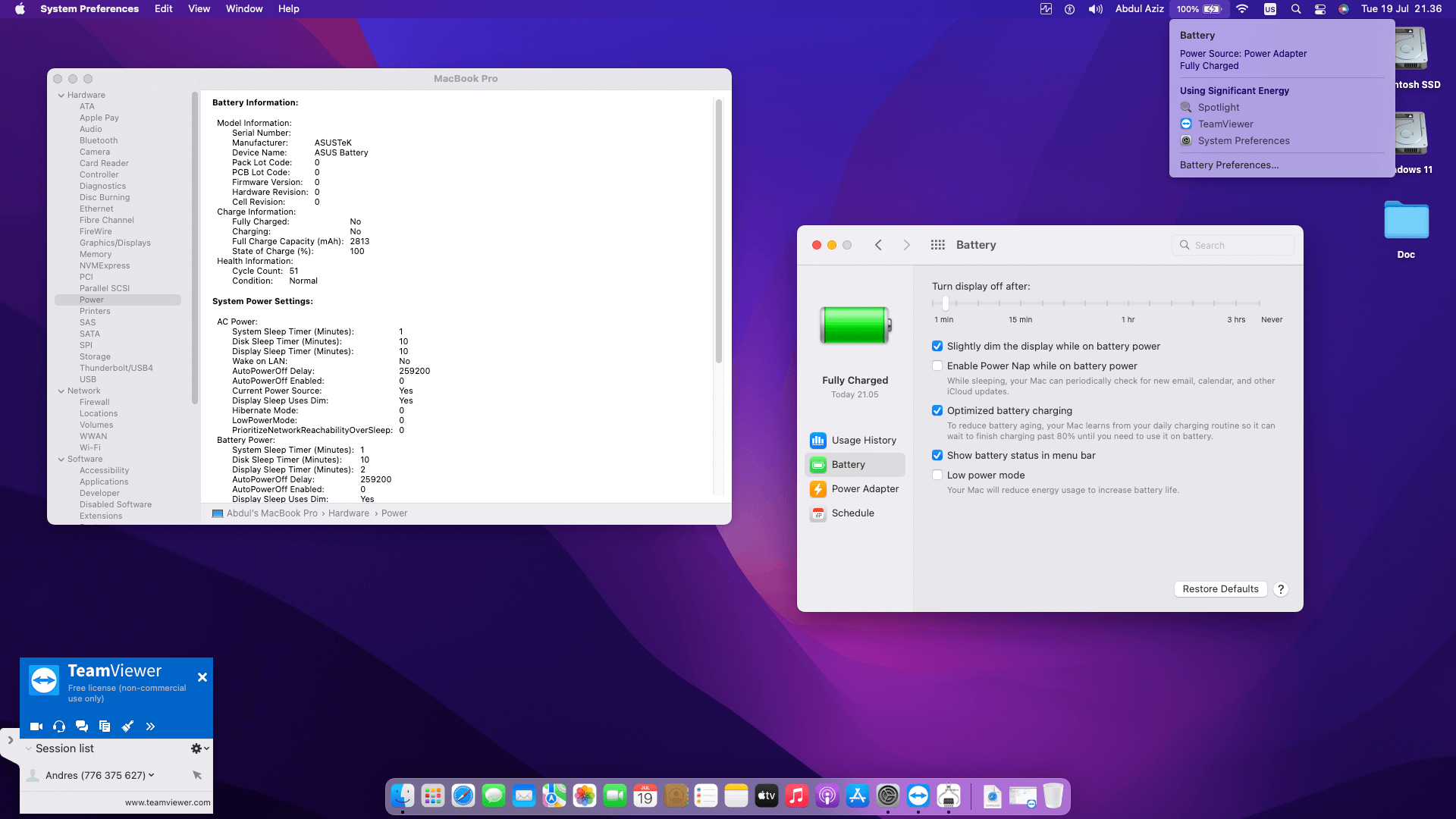Open the Apple menu

20,9
